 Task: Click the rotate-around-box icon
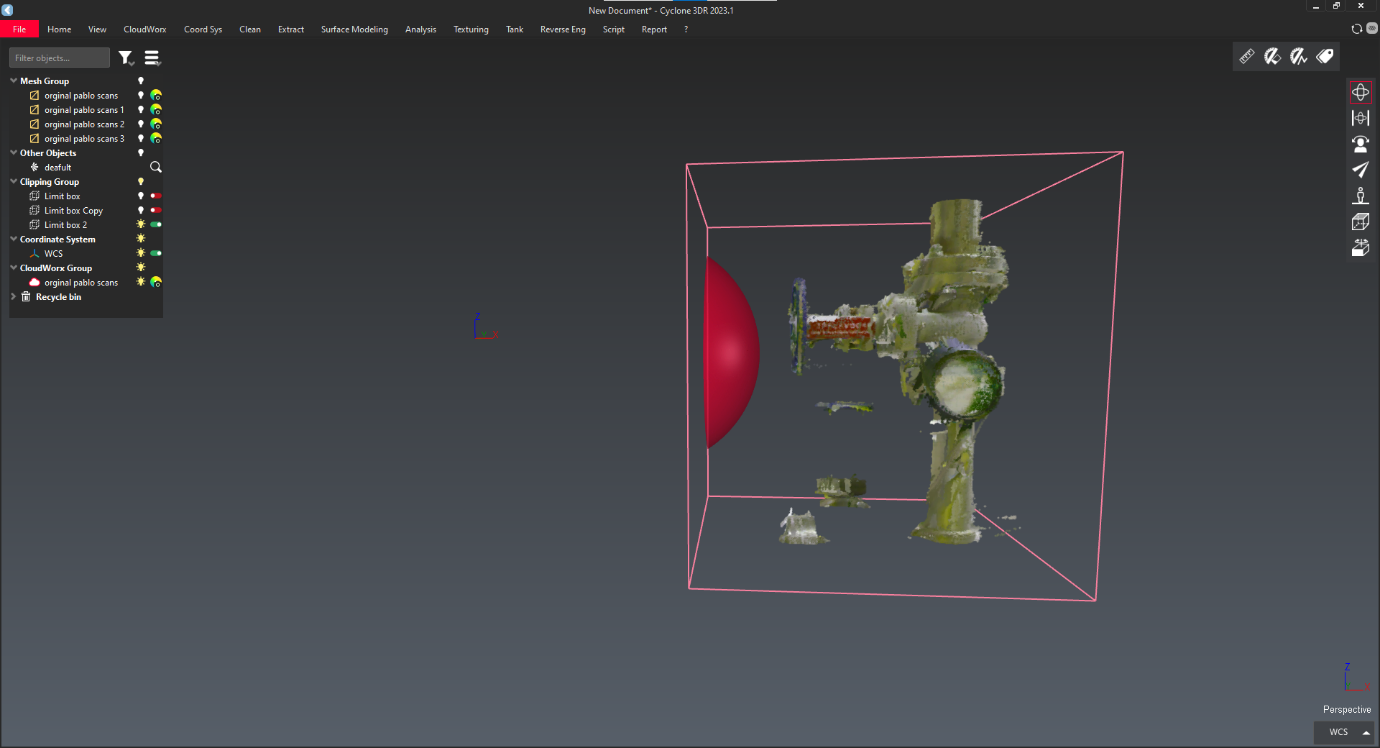(1360, 248)
